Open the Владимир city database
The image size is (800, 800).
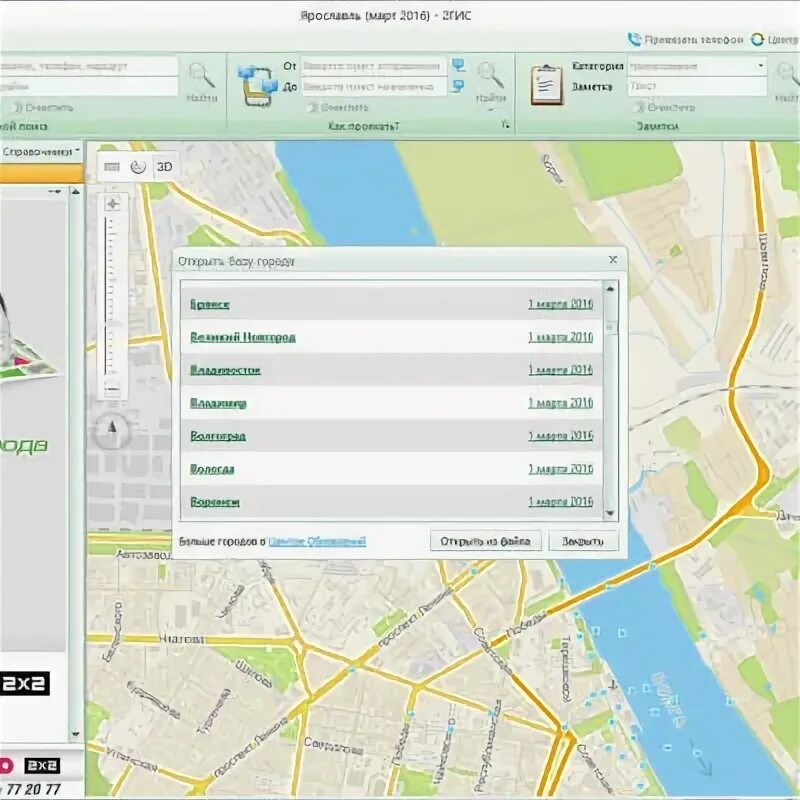pyautogui.click(x=218, y=403)
